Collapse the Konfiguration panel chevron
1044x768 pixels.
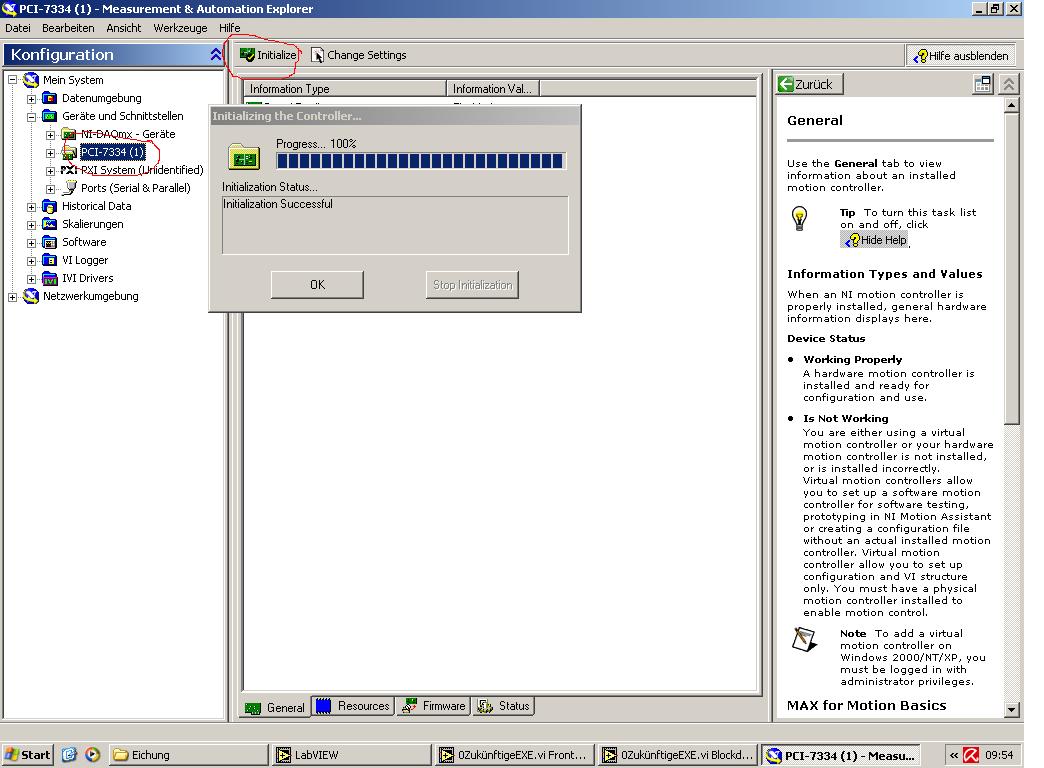(x=216, y=55)
